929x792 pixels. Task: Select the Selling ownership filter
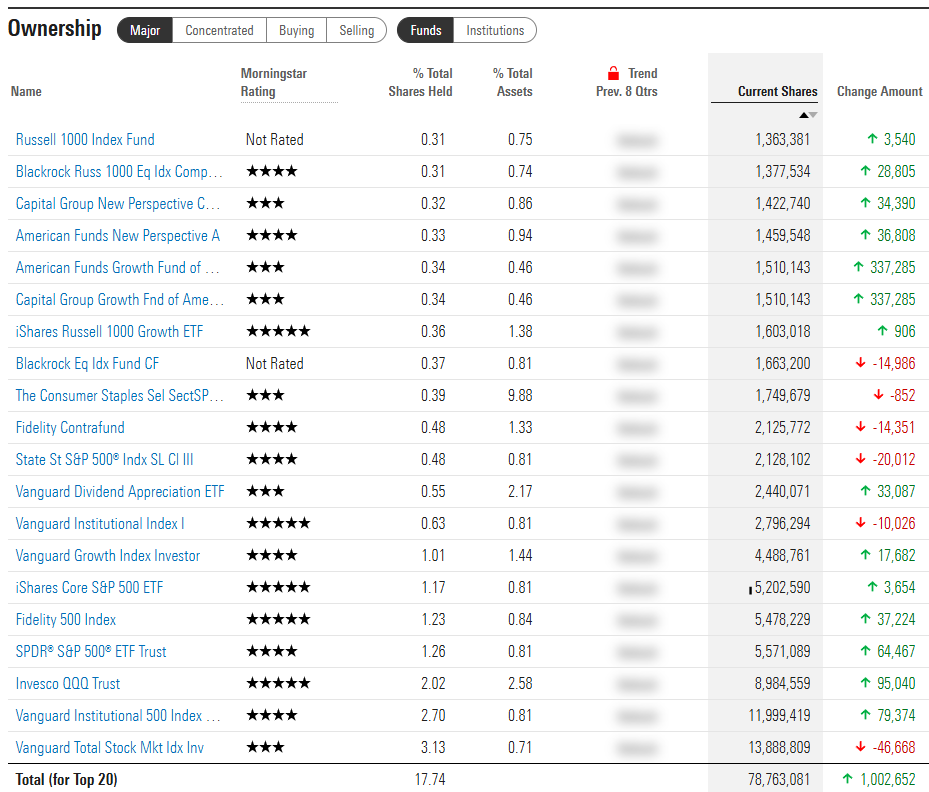(356, 30)
